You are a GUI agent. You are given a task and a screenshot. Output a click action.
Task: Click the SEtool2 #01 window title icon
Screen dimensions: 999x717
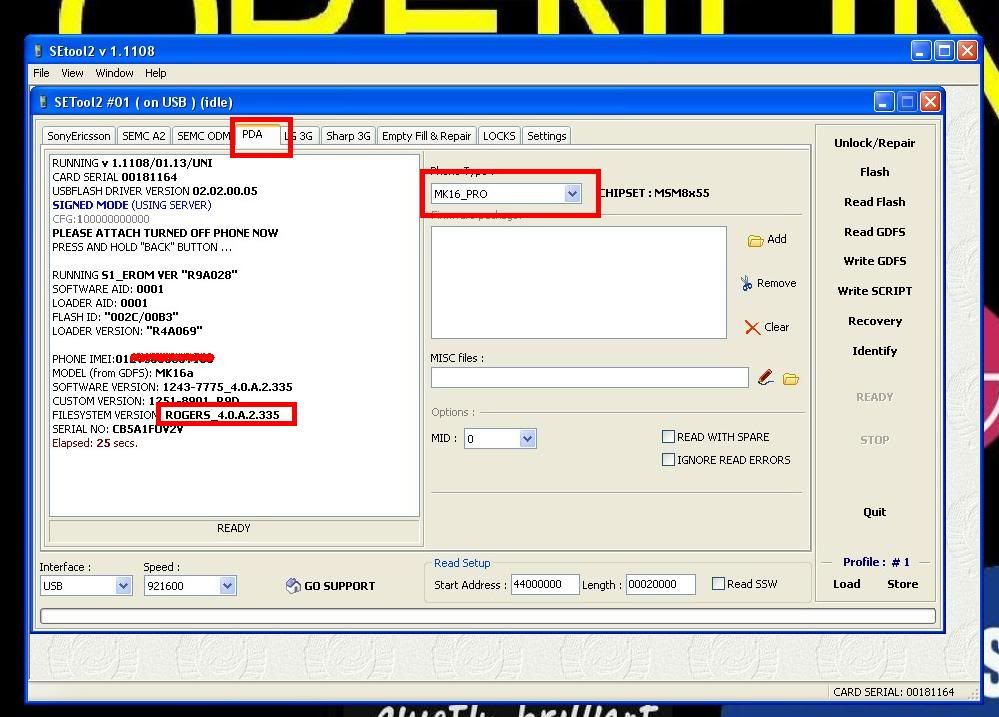point(42,102)
